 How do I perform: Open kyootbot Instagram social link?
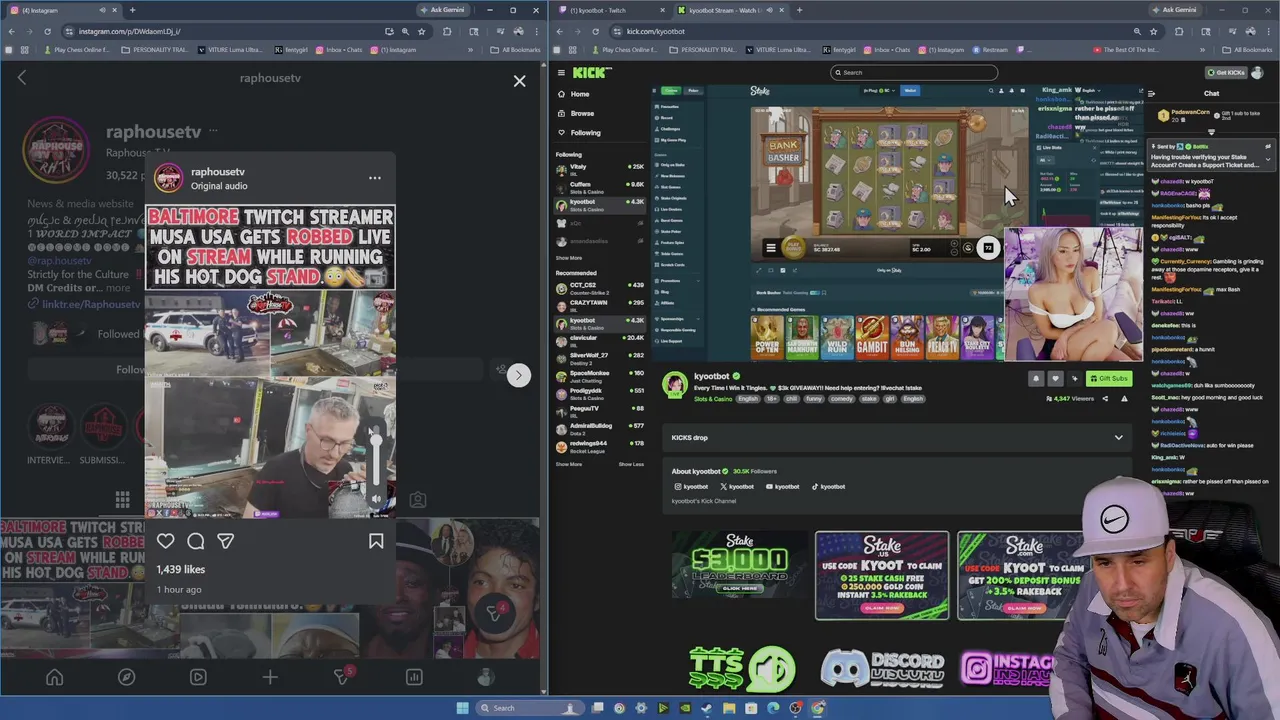[x=691, y=487]
